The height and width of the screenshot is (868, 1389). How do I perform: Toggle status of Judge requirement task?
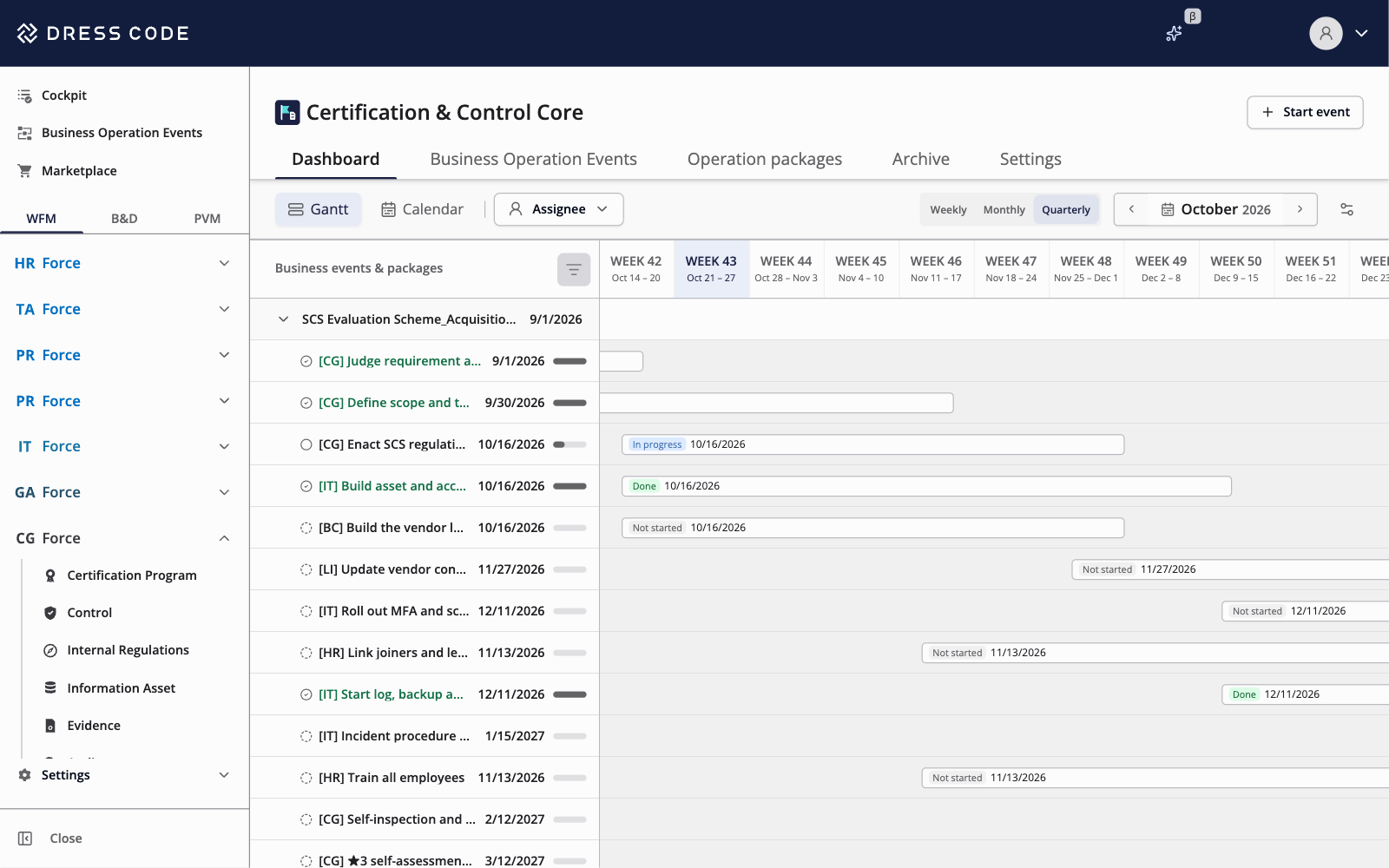pyautogui.click(x=306, y=361)
